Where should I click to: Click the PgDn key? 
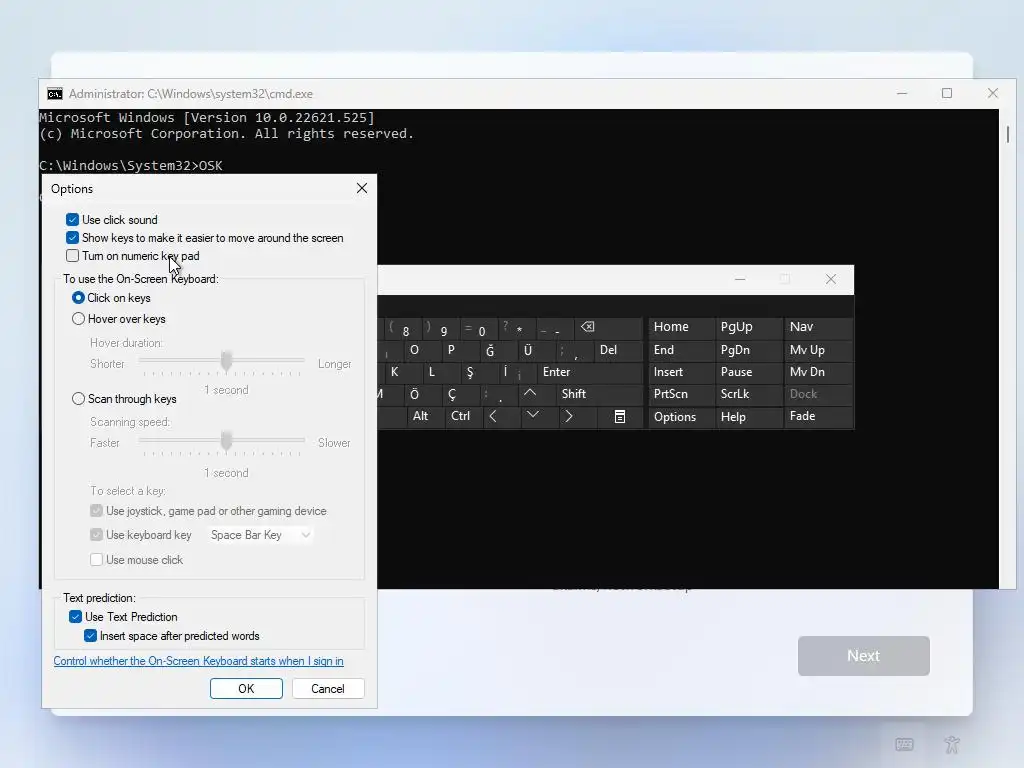[749, 350]
